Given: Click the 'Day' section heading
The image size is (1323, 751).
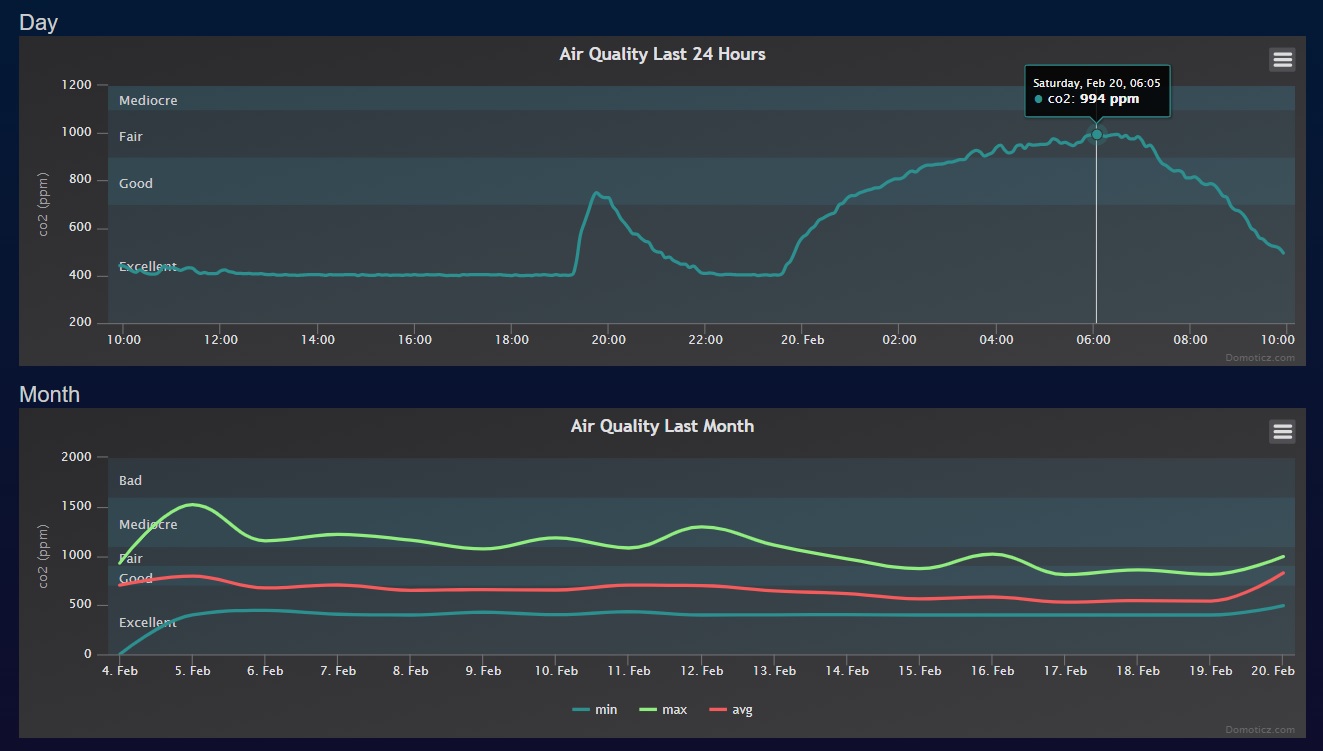Looking at the screenshot, I should pyautogui.click(x=38, y=22).
